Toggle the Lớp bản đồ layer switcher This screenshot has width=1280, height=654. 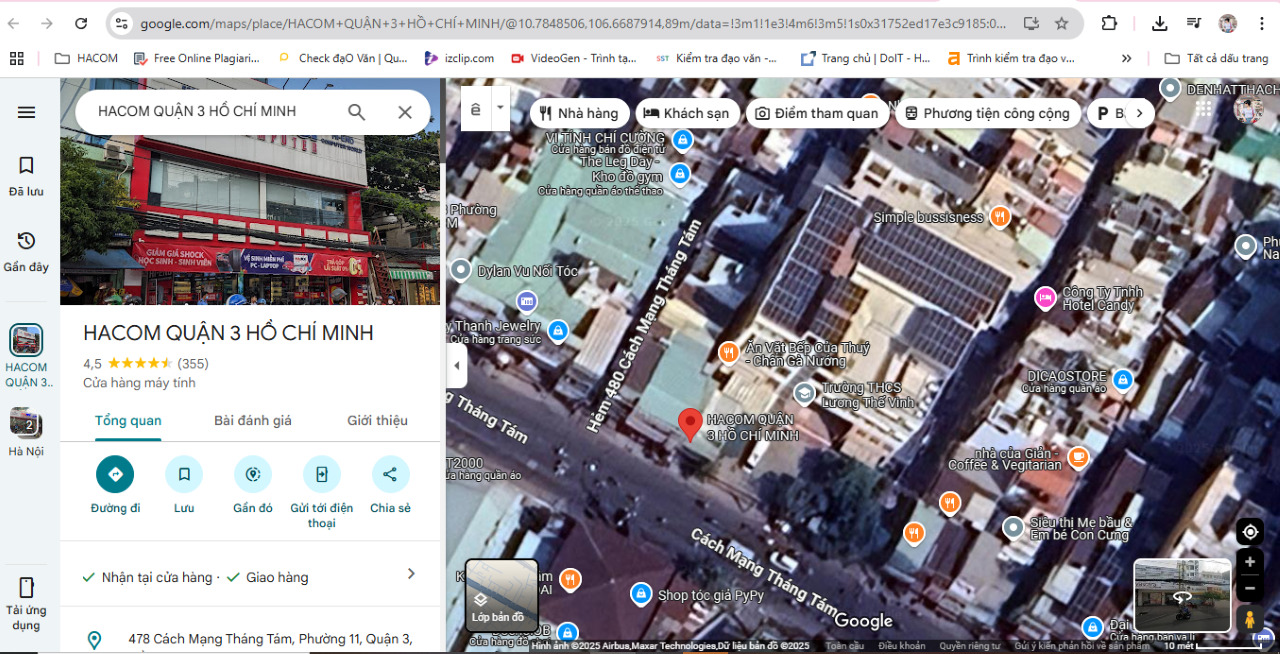pos(502,595)
